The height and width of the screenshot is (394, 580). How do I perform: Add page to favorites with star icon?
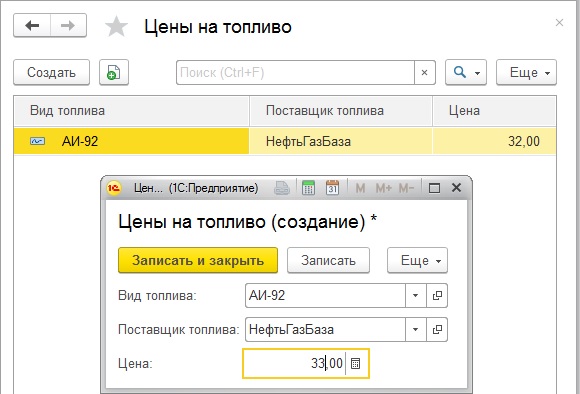pyautogui.click(x=116, y=26)
